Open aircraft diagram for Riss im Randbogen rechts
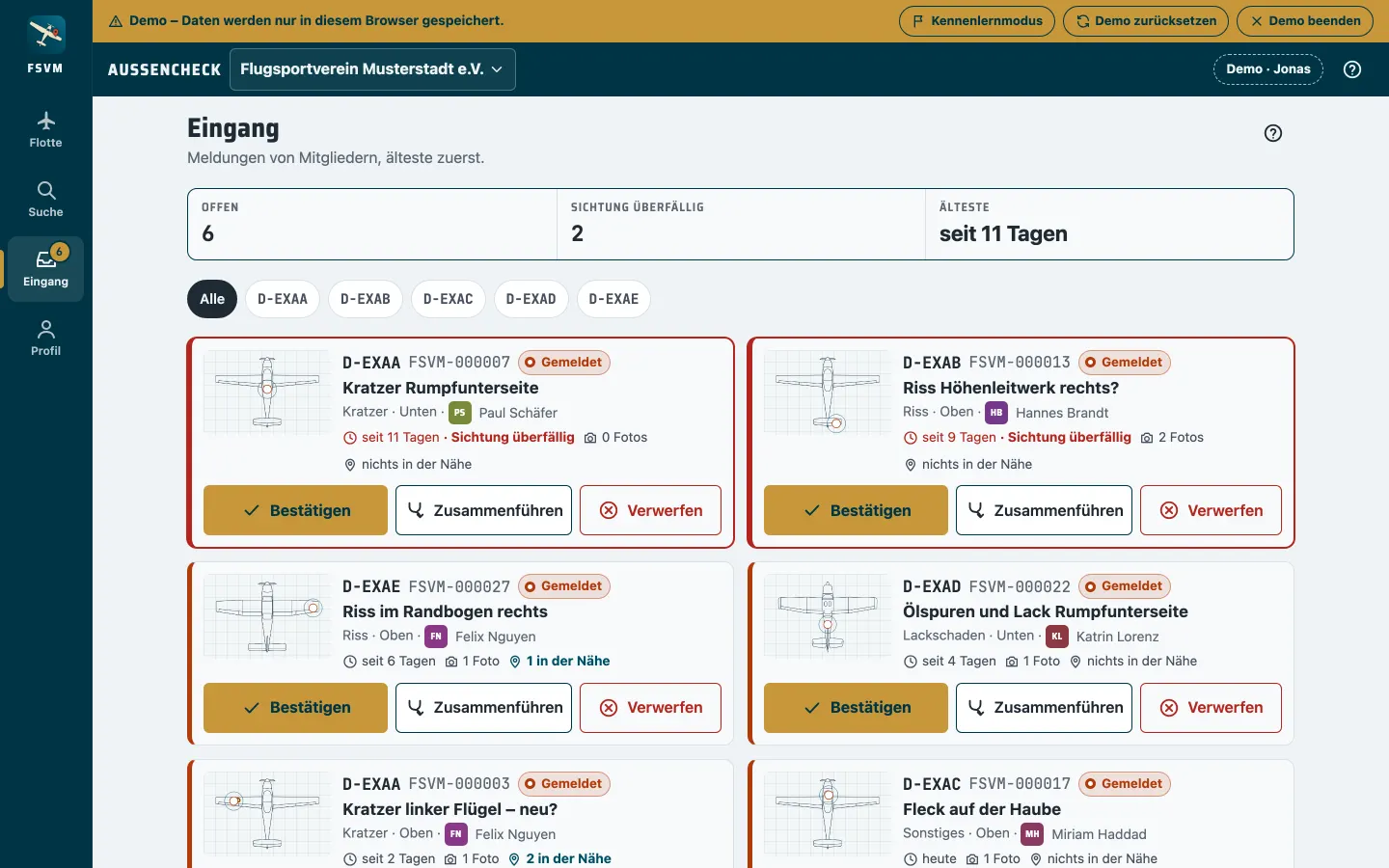The image size is (1389, 868). click(x=267, y=616)
